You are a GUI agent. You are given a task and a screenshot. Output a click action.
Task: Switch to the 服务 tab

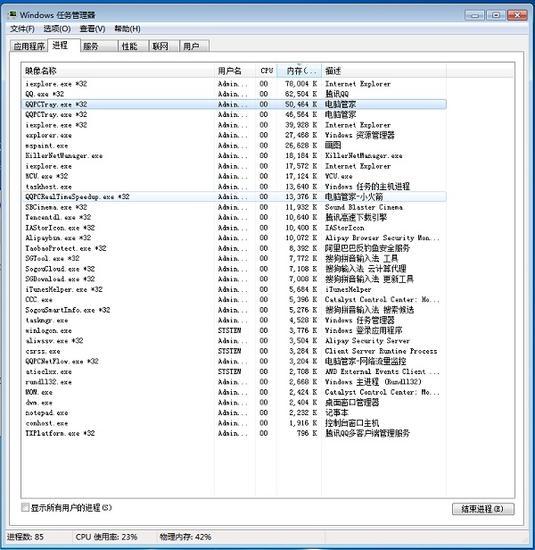(99, 46)
